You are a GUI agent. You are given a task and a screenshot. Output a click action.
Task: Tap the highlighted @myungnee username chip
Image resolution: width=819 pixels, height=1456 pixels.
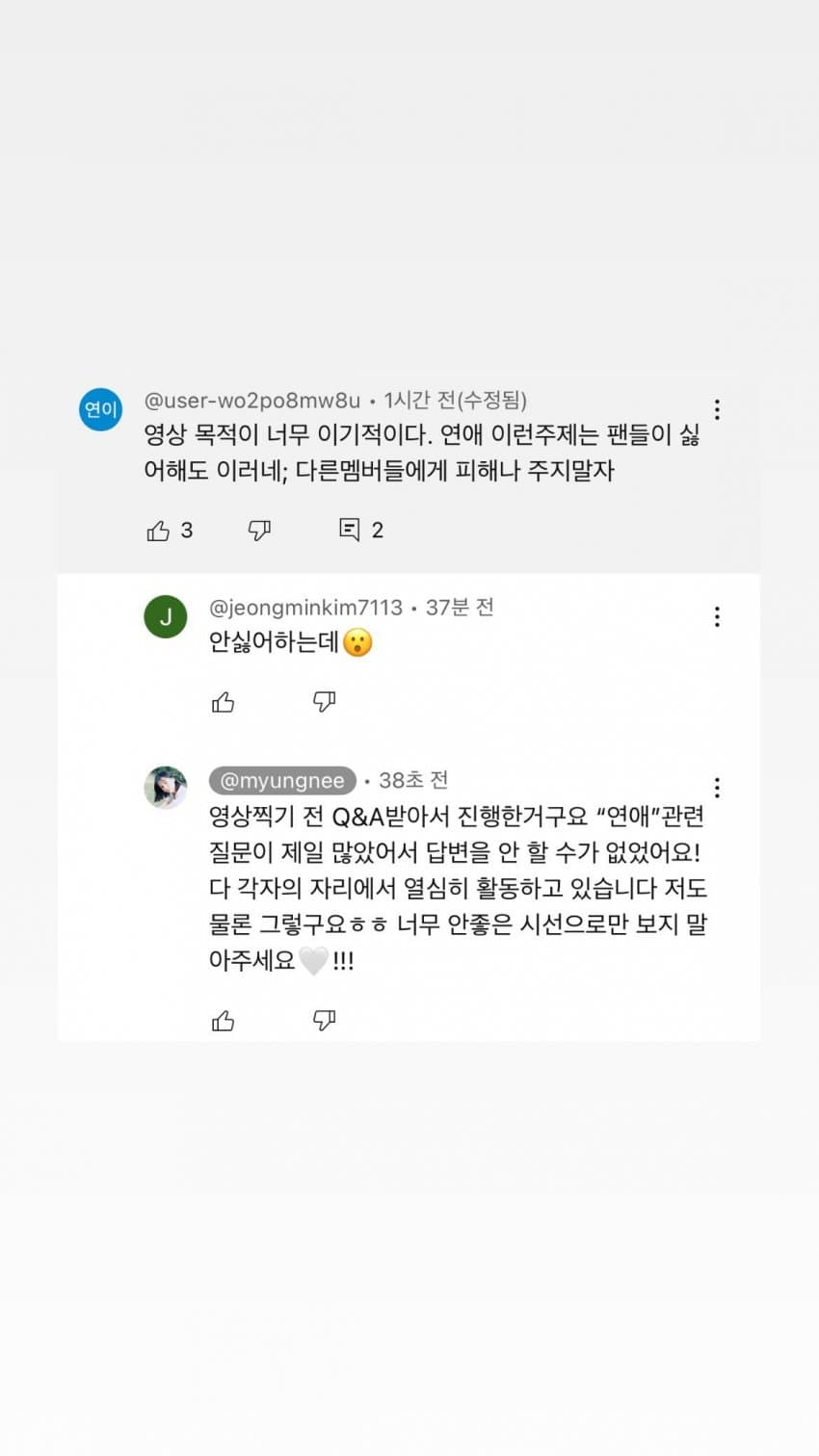click(282, 781)
